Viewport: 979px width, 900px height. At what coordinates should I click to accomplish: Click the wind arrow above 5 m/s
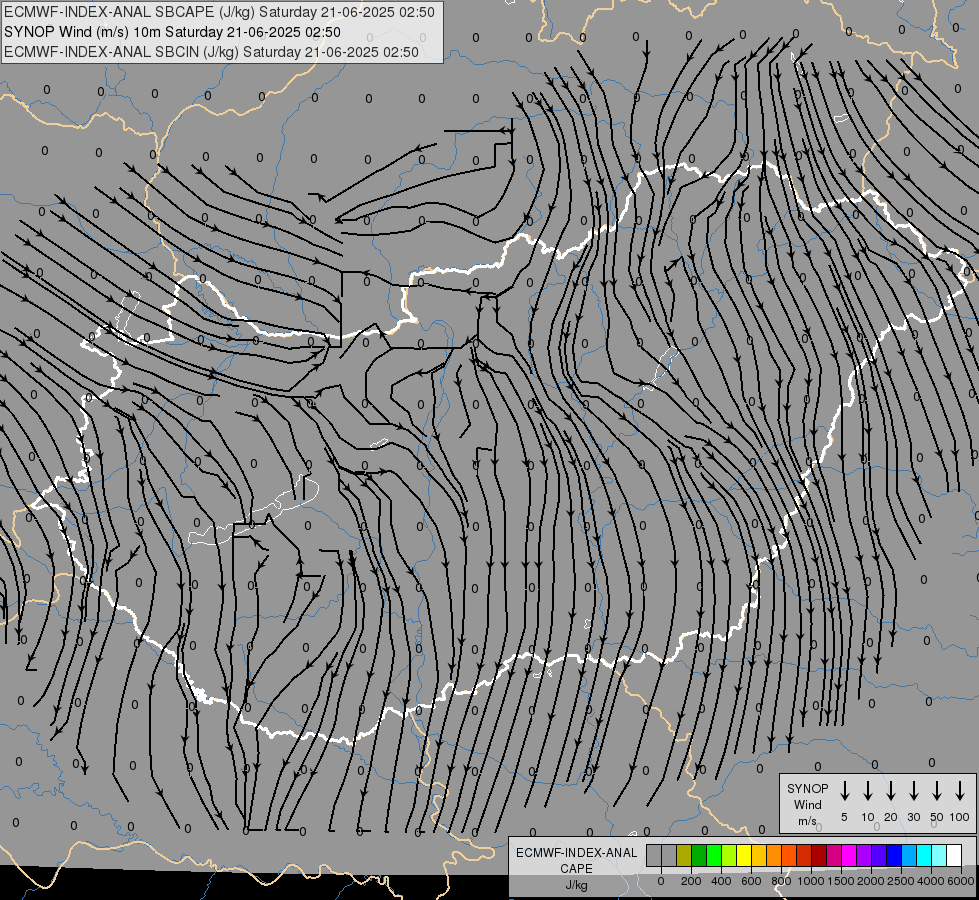(845, 791)
